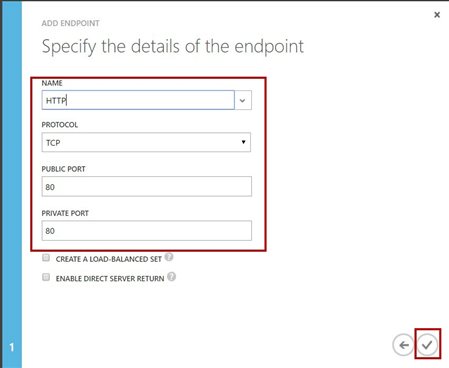Go back using the left arrow icon
Screen dimensions: 449x368
click(404, 345)
